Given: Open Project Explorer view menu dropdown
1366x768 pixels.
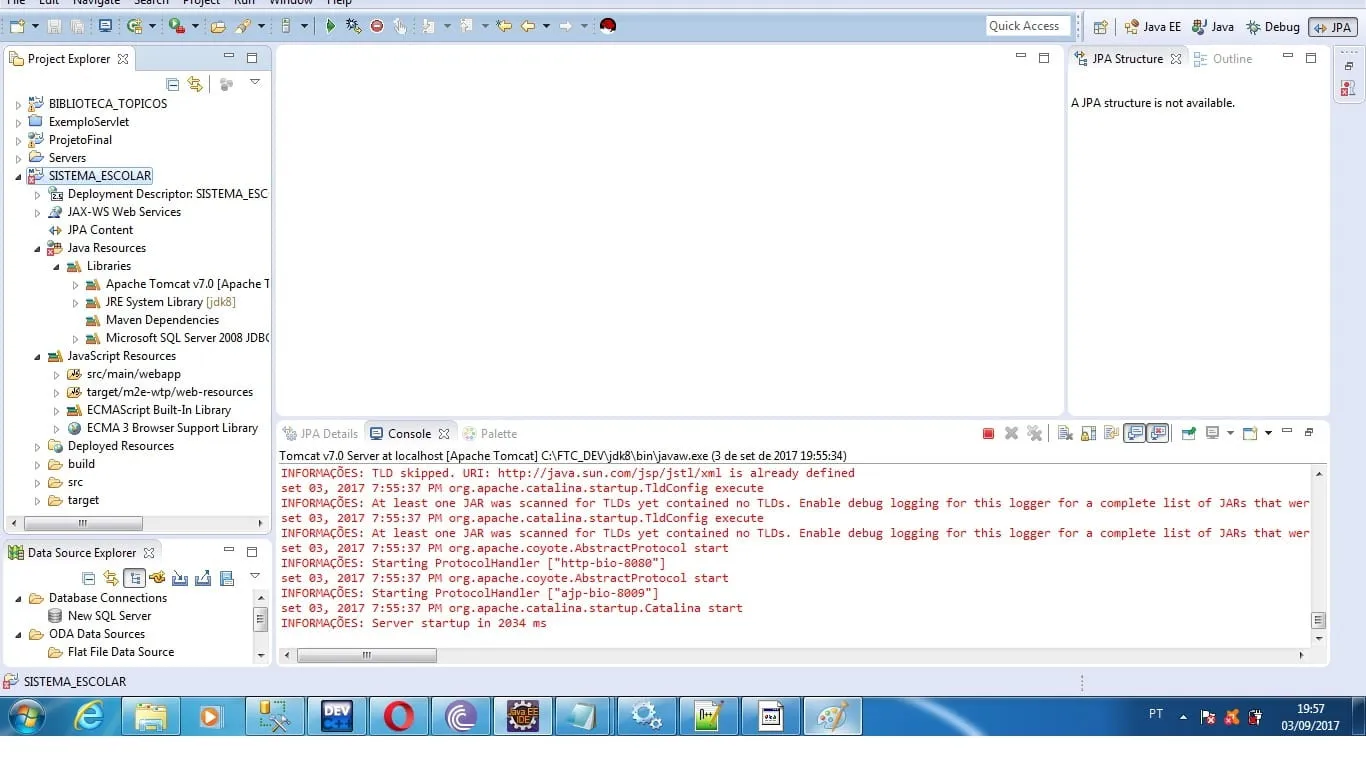Looking at the screenshot, I should click(x=255, y=83).
